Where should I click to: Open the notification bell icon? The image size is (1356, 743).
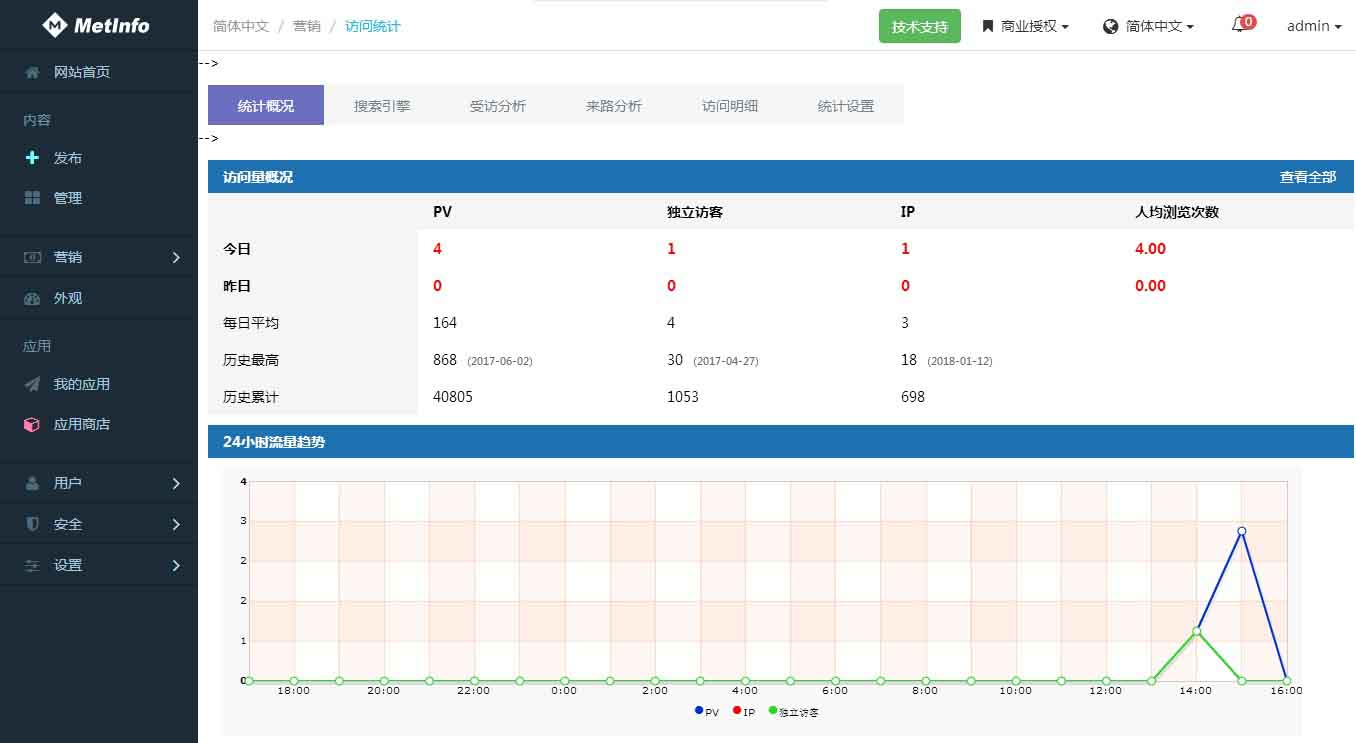tap(1239, 26)
